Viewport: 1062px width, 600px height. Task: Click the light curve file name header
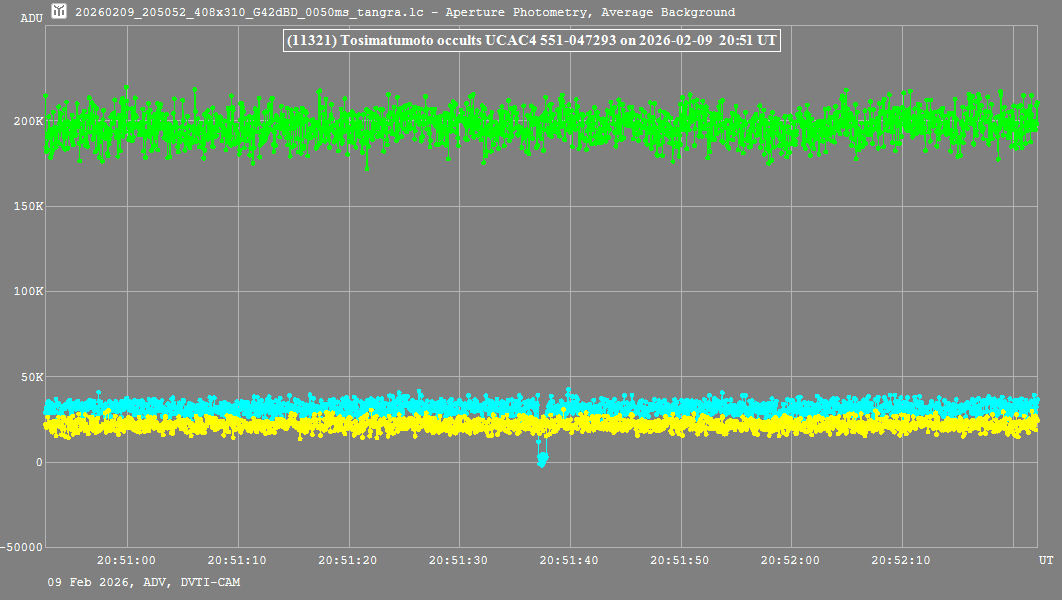pos(405,13)
